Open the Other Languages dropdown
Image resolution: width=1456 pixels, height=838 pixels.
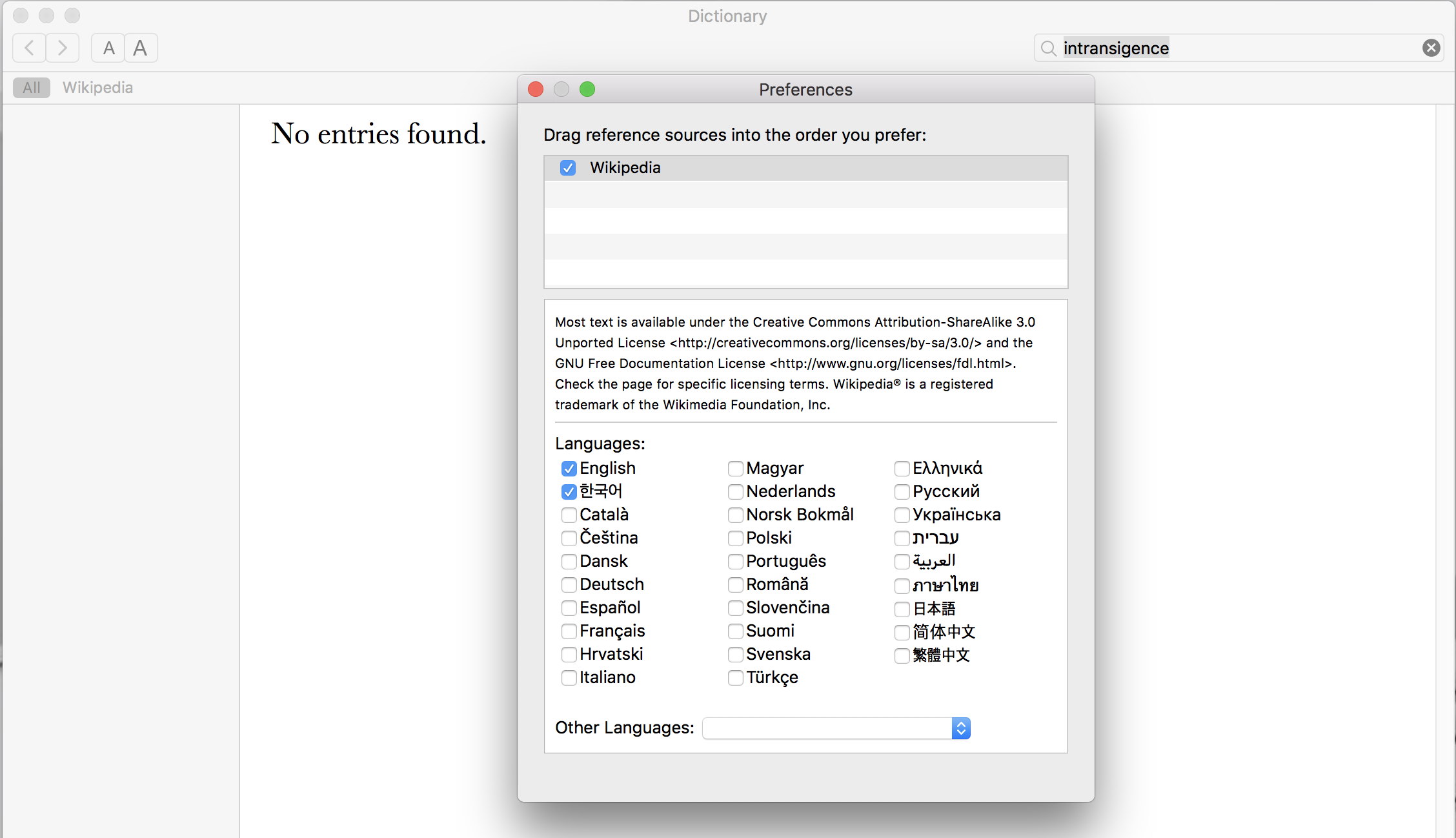point(836,728)
